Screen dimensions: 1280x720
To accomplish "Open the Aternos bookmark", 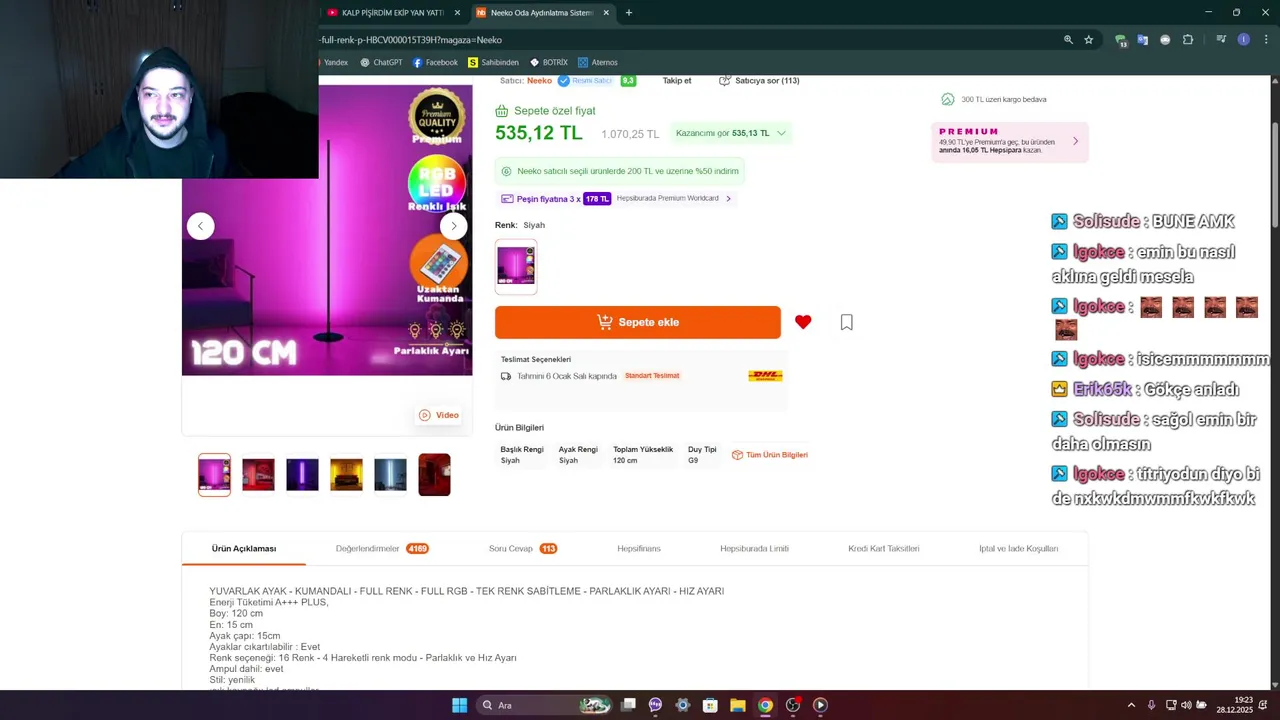I will coord(598,62).
